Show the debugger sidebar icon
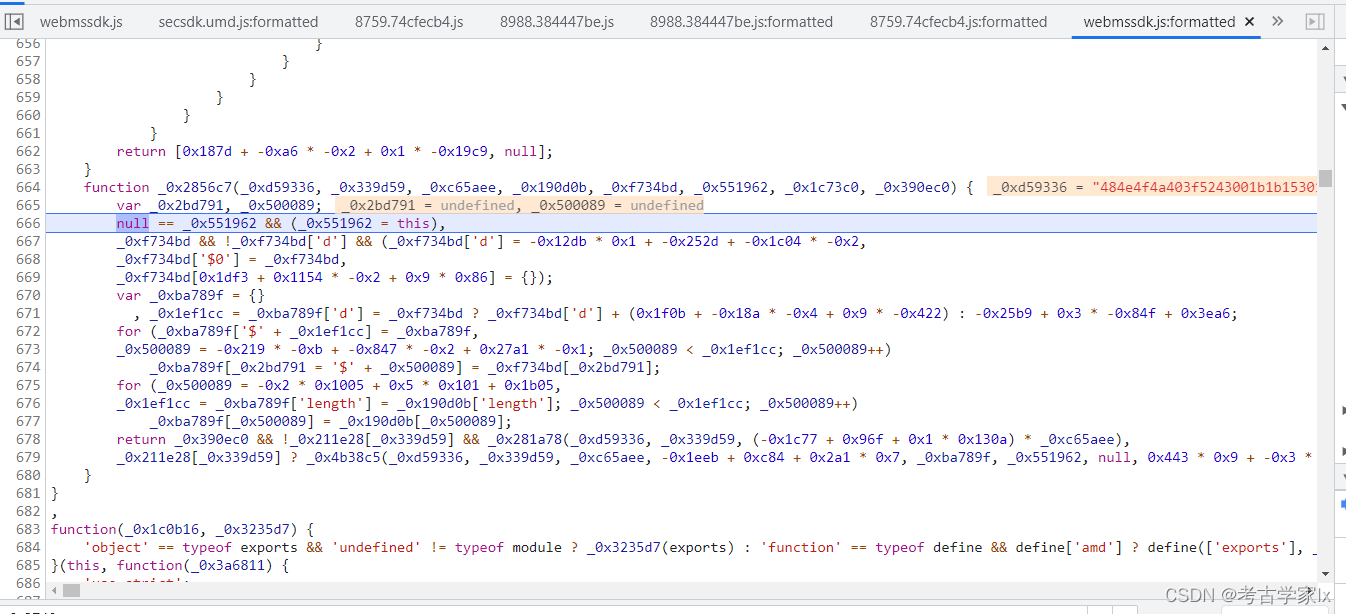This screenshot has height=614, width=1346. [1315, 21]
